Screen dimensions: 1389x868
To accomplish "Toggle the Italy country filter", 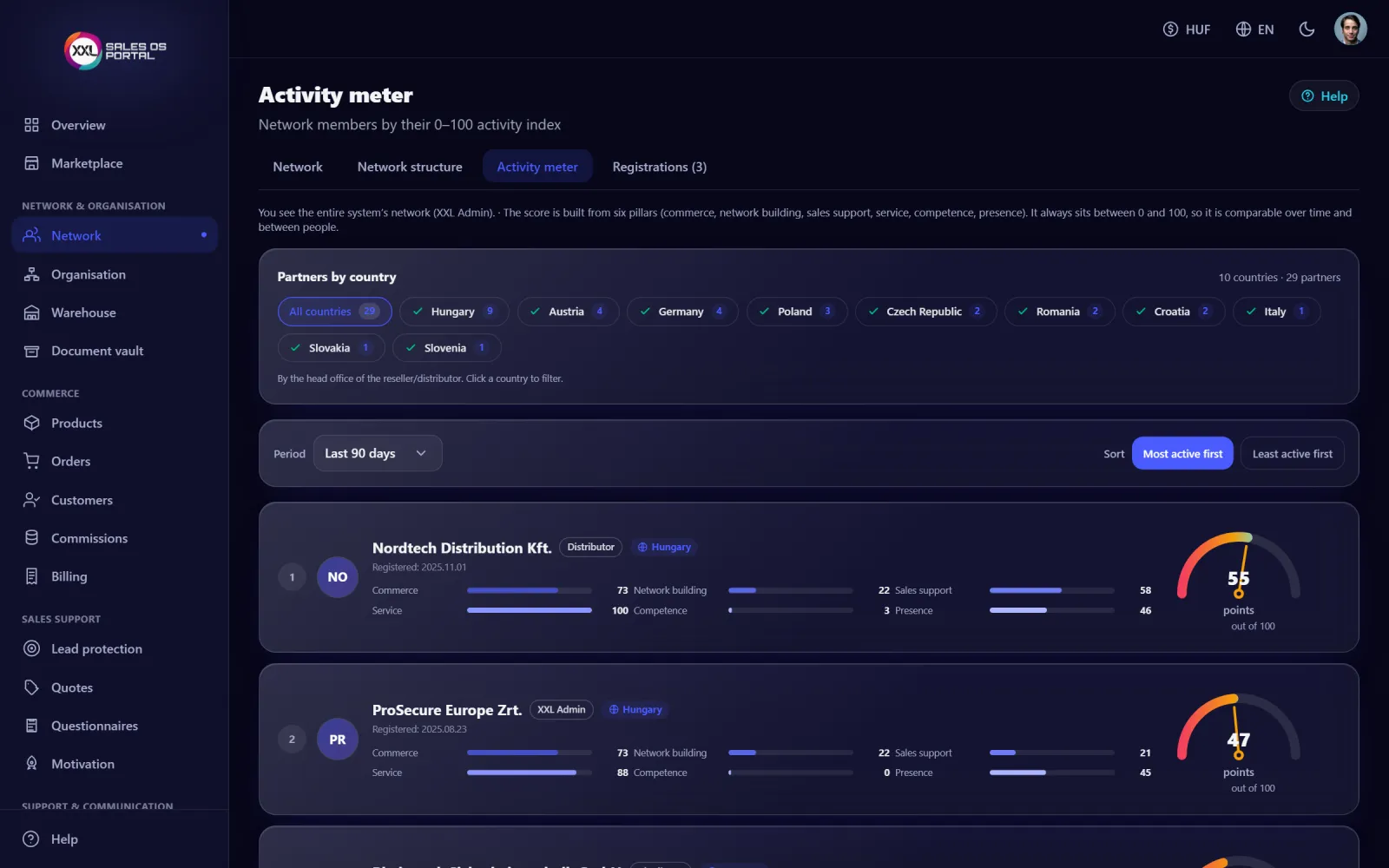I will coord(1276,312).
